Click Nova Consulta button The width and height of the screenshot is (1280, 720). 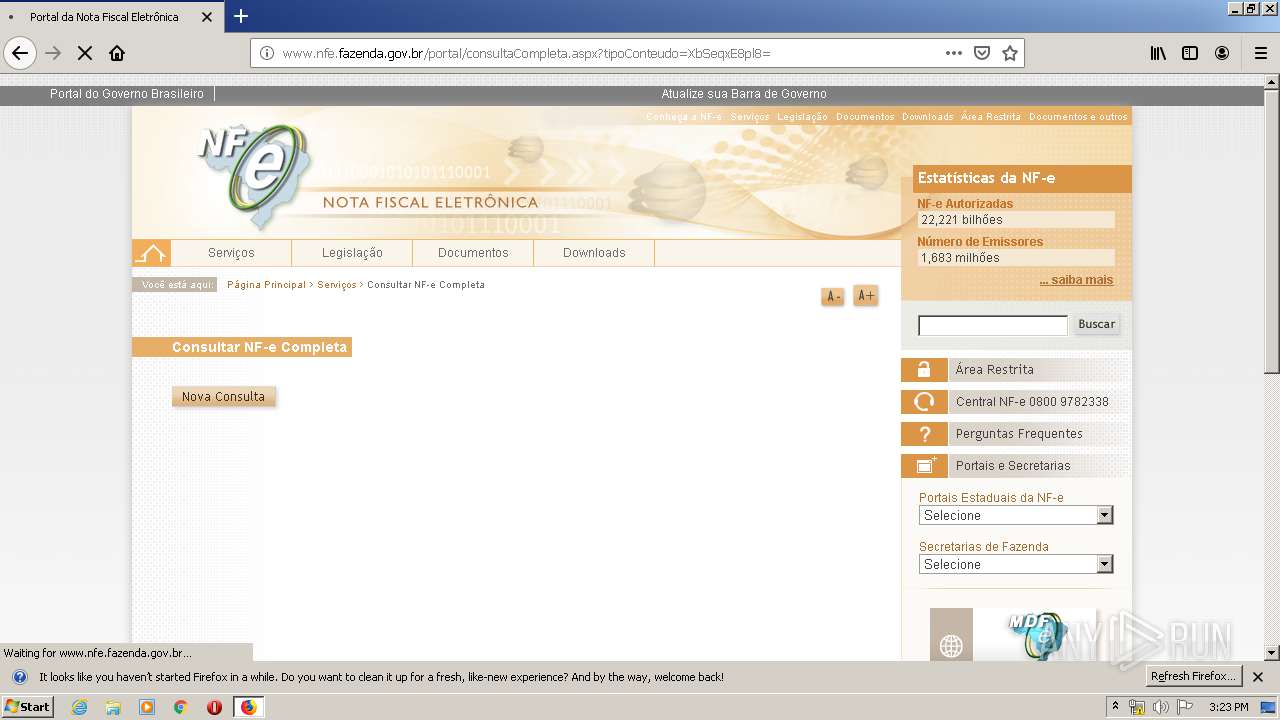224,397
